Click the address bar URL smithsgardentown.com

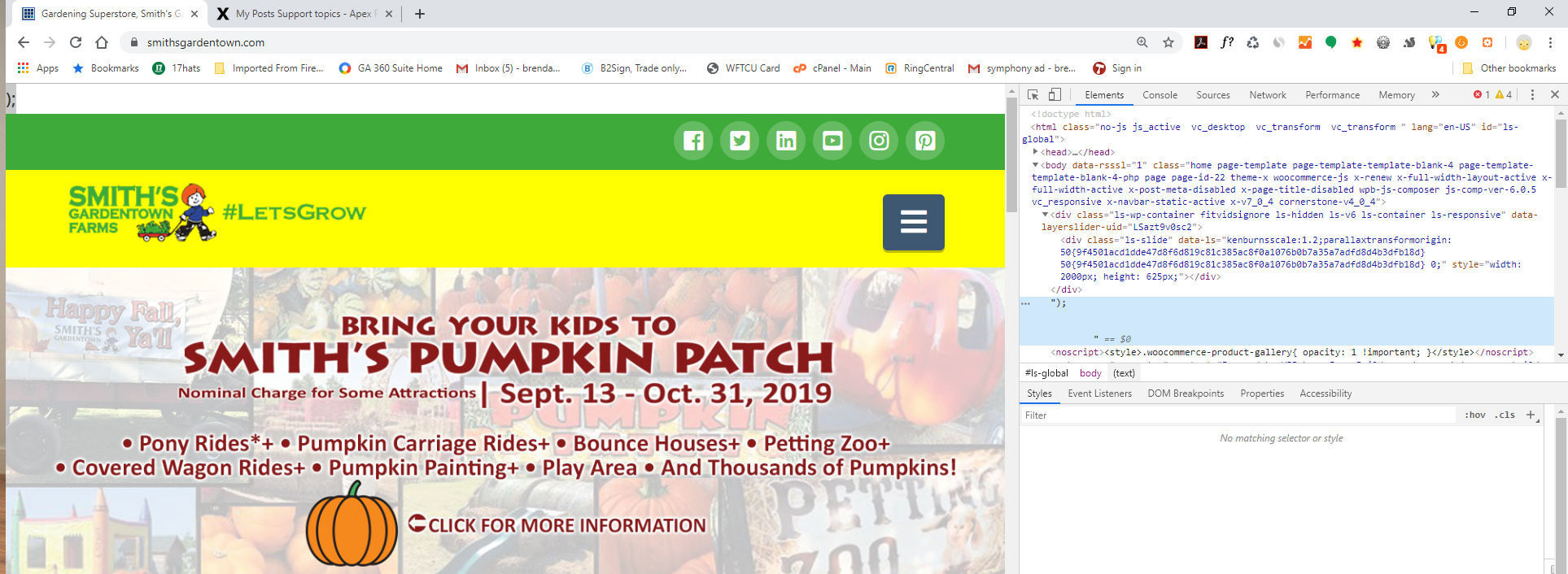coord(206,42)
